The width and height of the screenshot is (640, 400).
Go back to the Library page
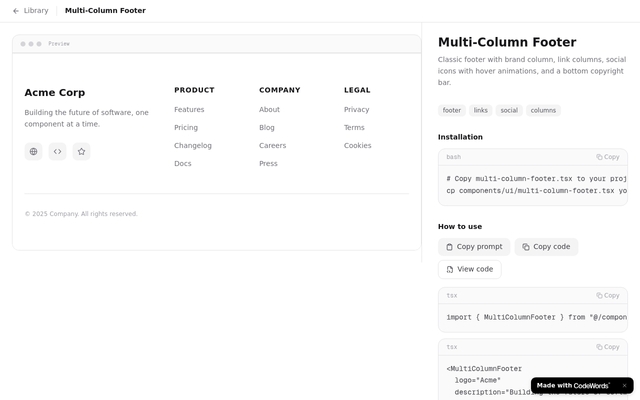point(31,11)
